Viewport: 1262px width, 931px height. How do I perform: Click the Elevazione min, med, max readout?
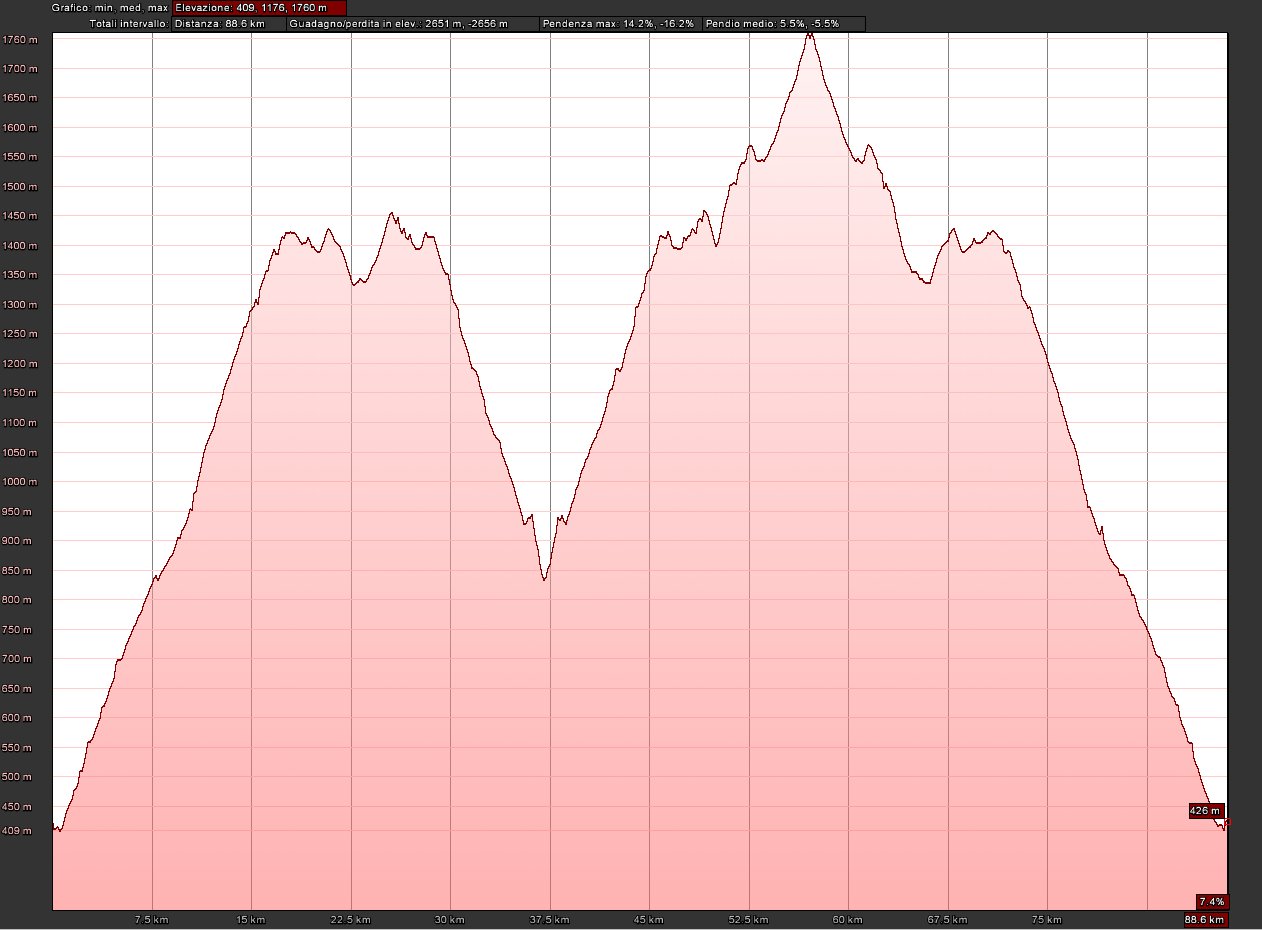[x=259, y=7]
